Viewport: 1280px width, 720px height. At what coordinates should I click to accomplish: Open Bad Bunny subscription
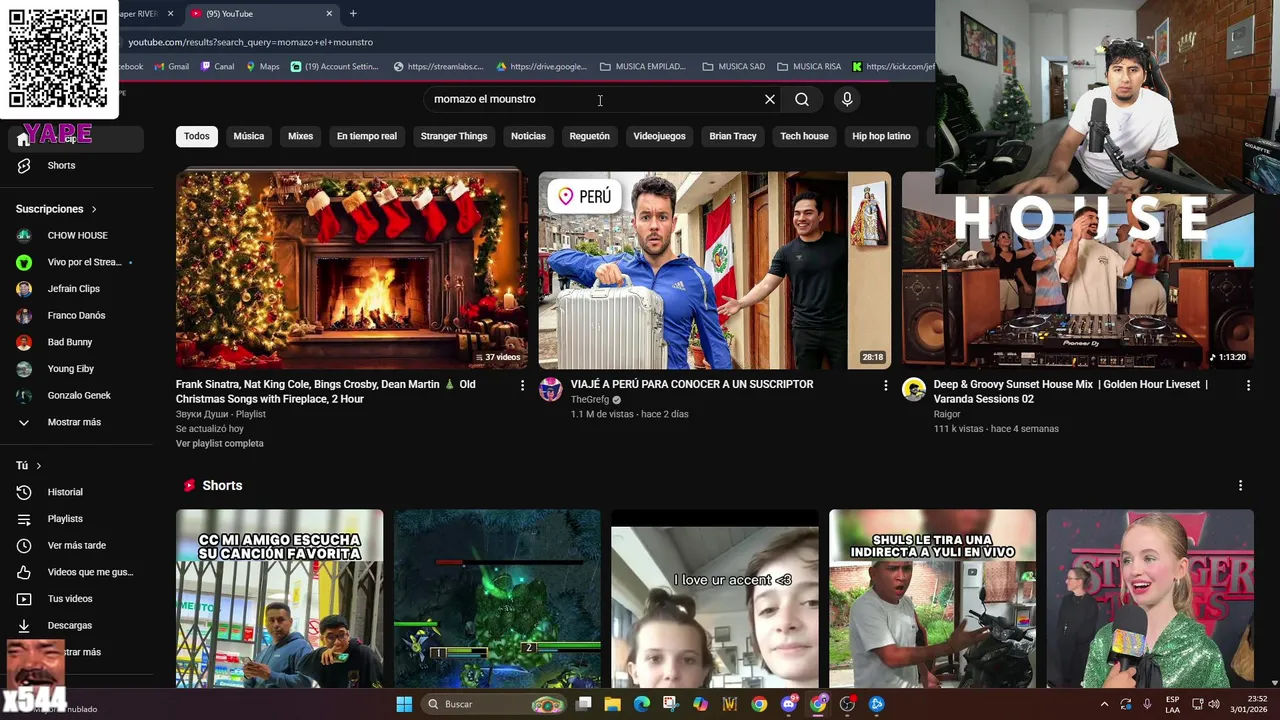click(x=76, y=342)
